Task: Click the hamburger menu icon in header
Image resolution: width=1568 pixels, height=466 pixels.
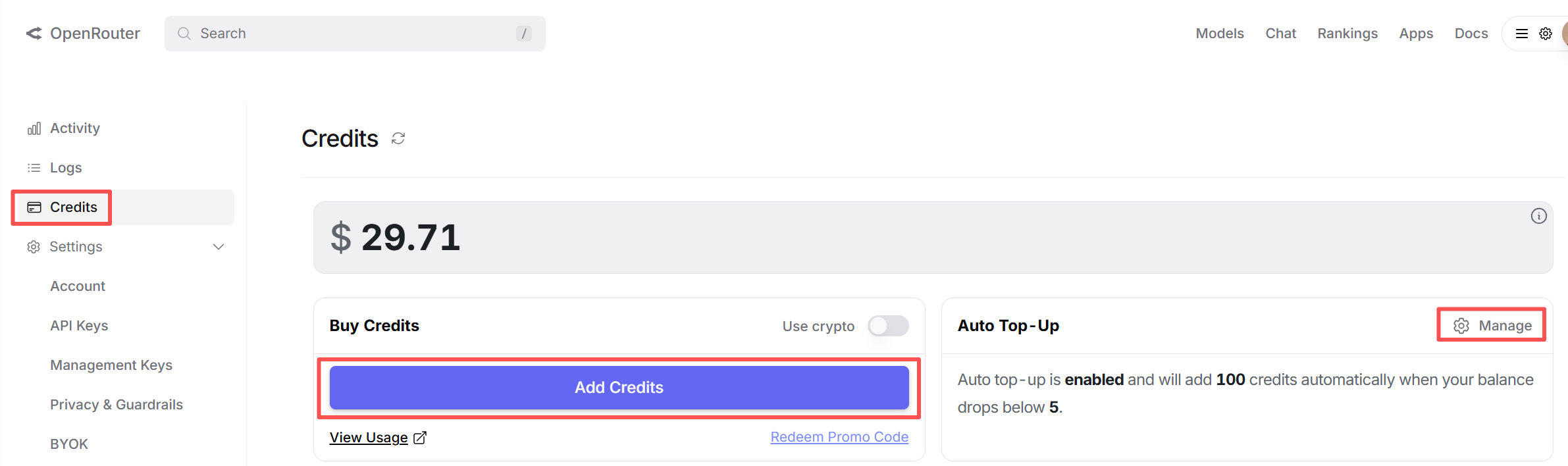Action: coord(1521,33)
